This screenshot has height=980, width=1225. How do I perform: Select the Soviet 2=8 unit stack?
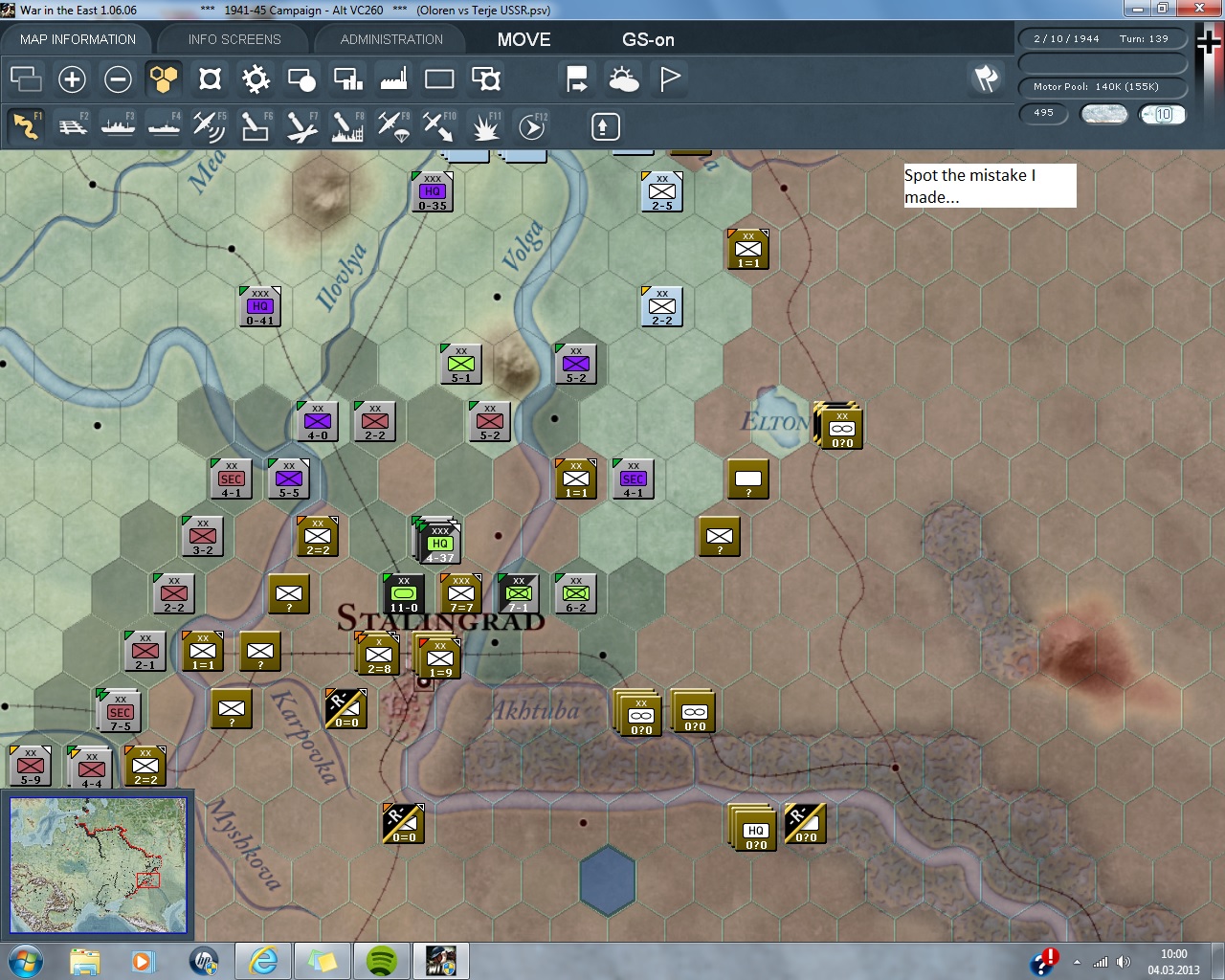coord(378,655)
